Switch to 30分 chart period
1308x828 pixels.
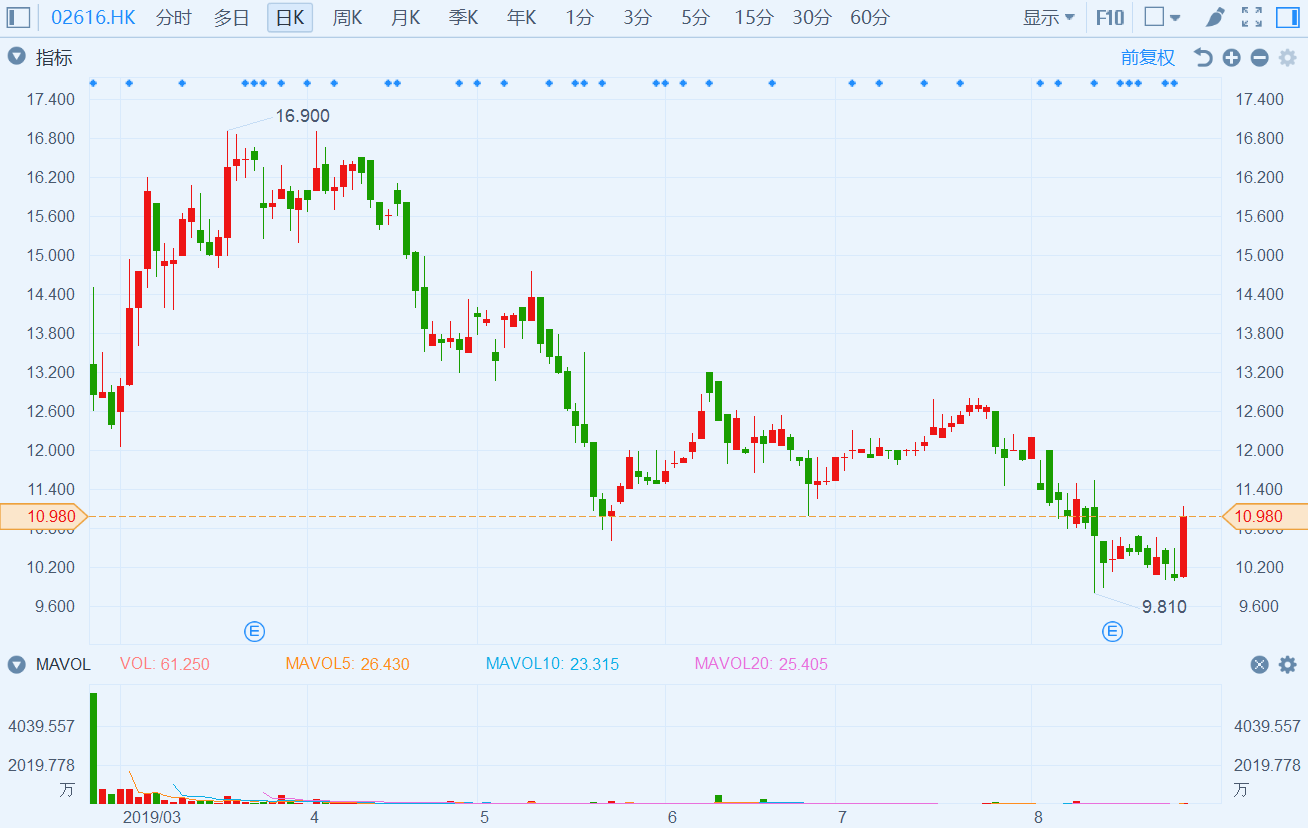(811, 17)
